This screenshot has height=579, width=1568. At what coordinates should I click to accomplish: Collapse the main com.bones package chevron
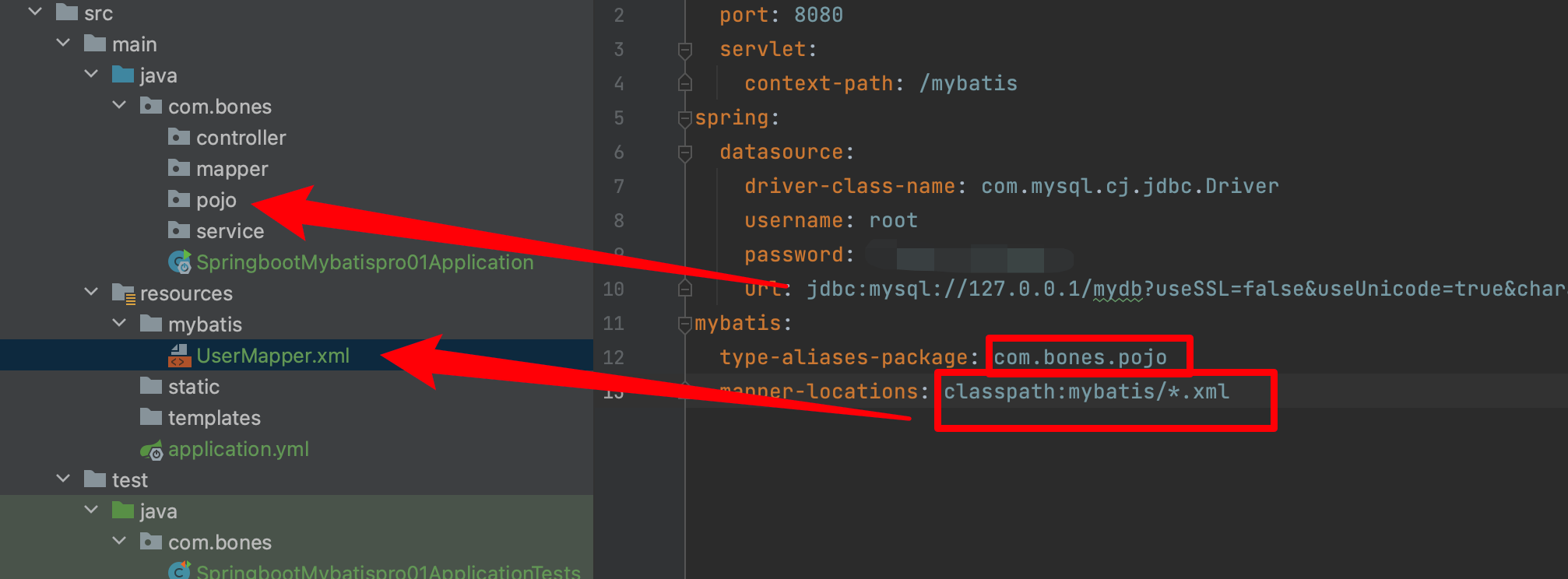[120, 106]
